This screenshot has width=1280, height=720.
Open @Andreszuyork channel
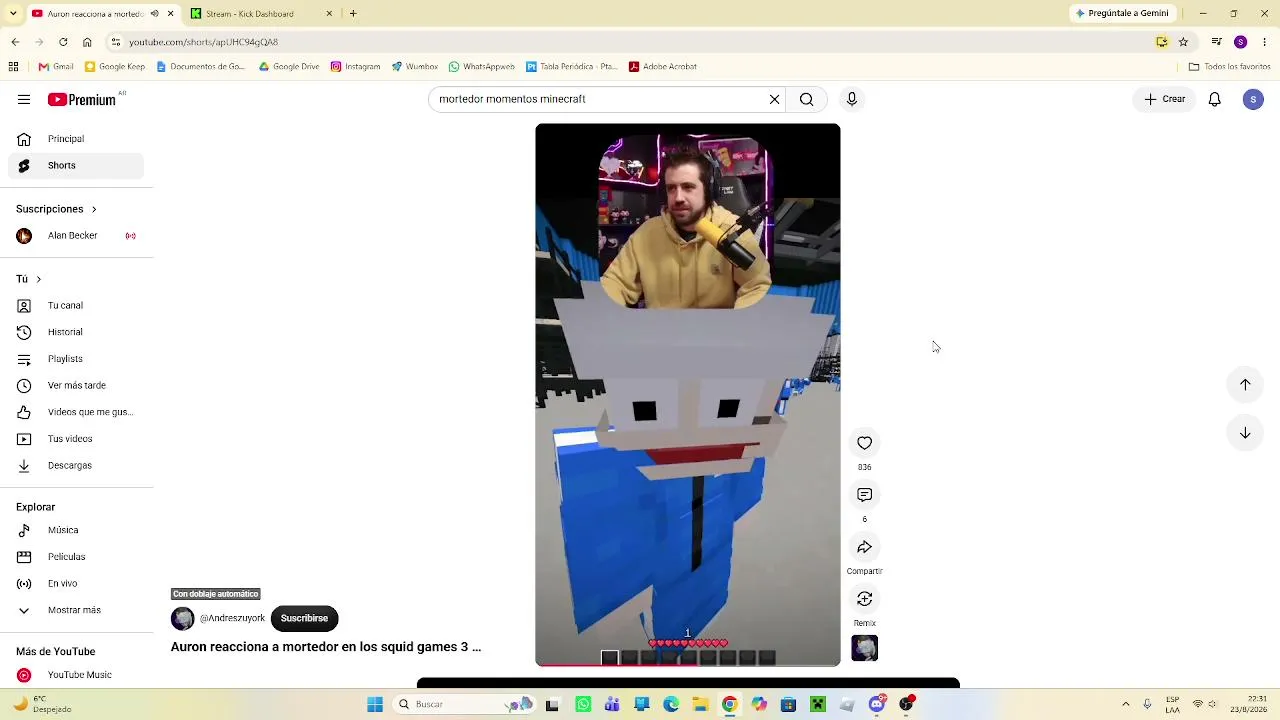232,618
